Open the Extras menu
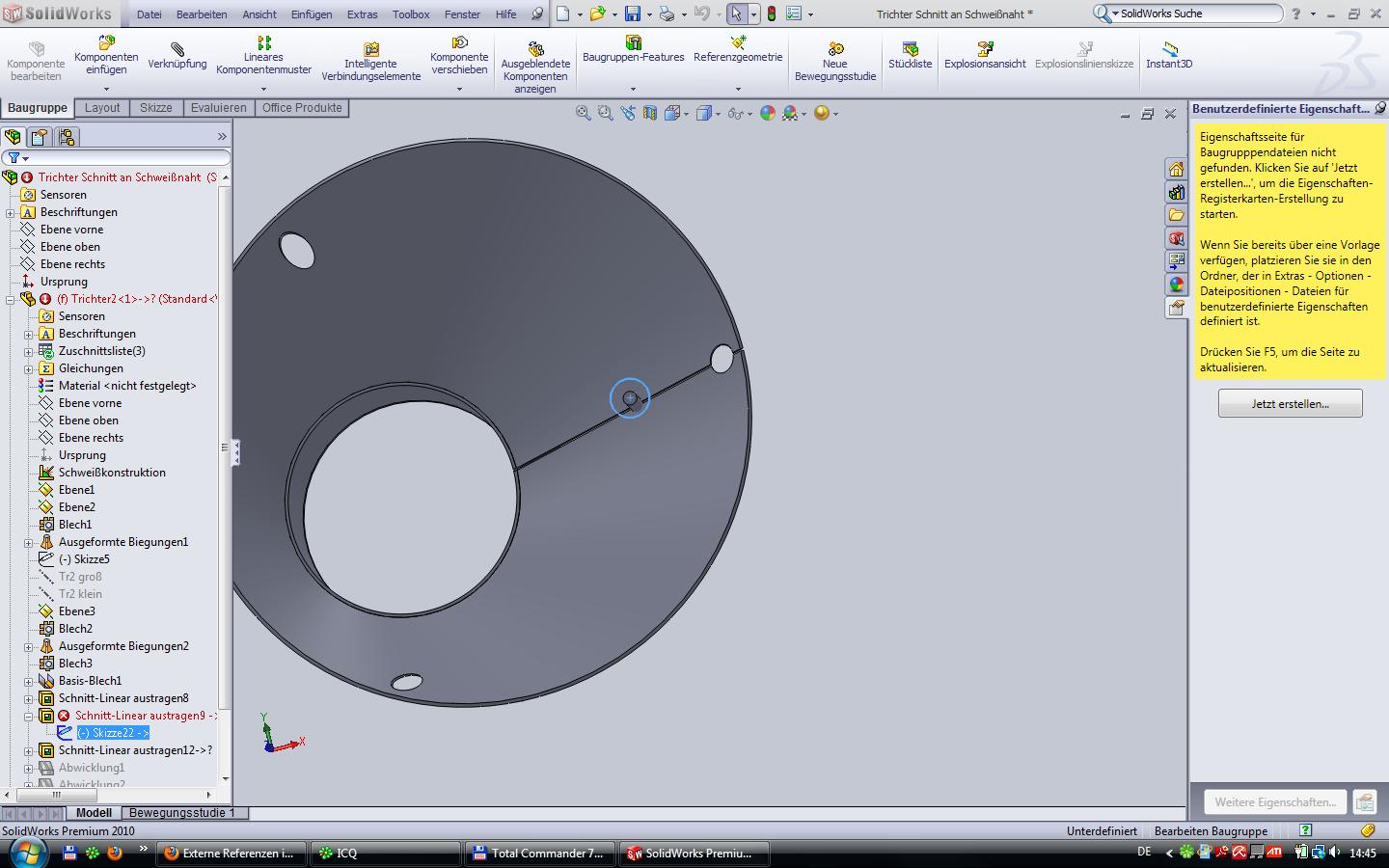Image resolution: width=1389 pixels, height=868 pixels. click(362, 14)
